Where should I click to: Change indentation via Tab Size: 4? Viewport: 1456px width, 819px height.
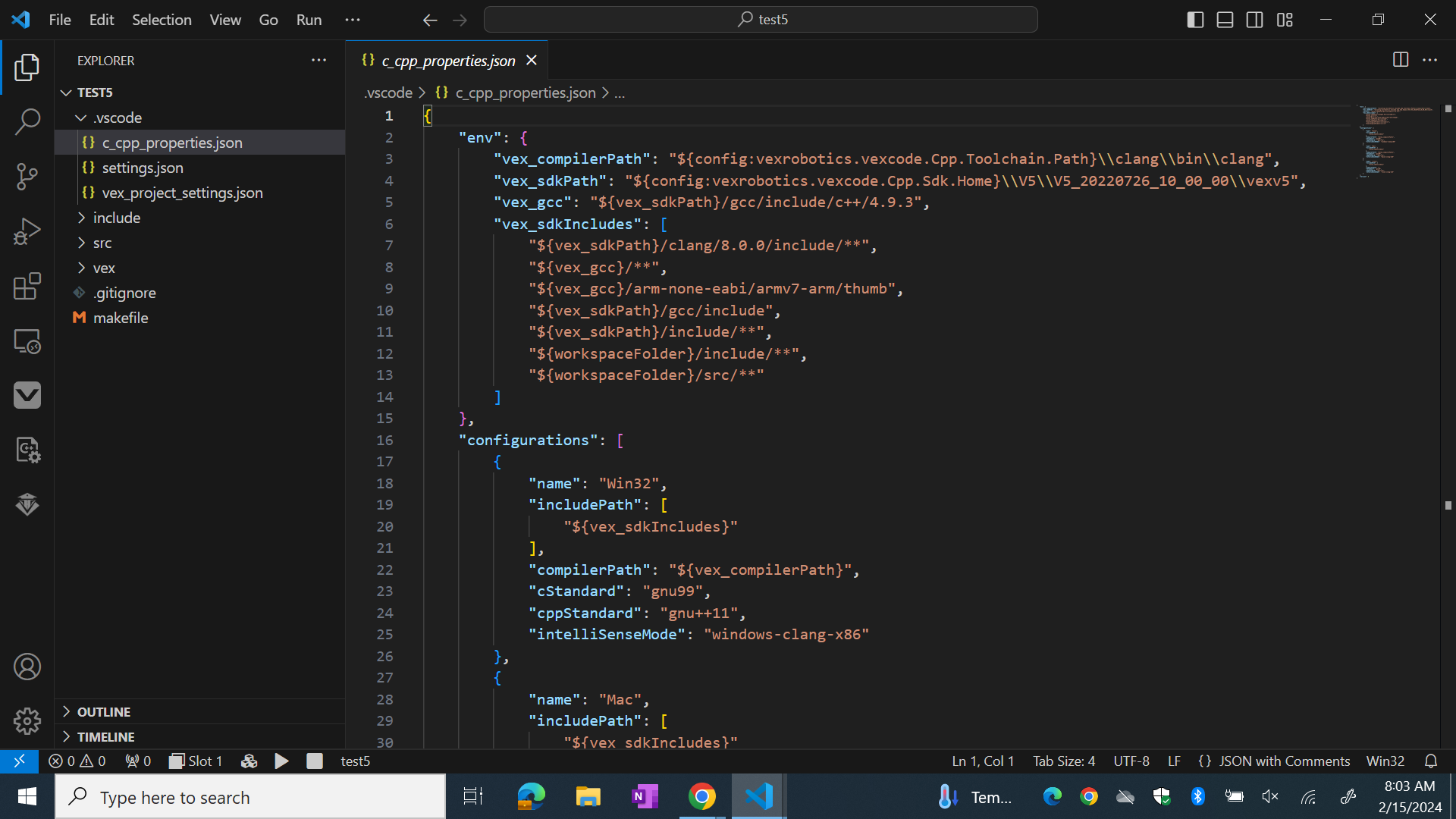click(x=1064, y=761)
